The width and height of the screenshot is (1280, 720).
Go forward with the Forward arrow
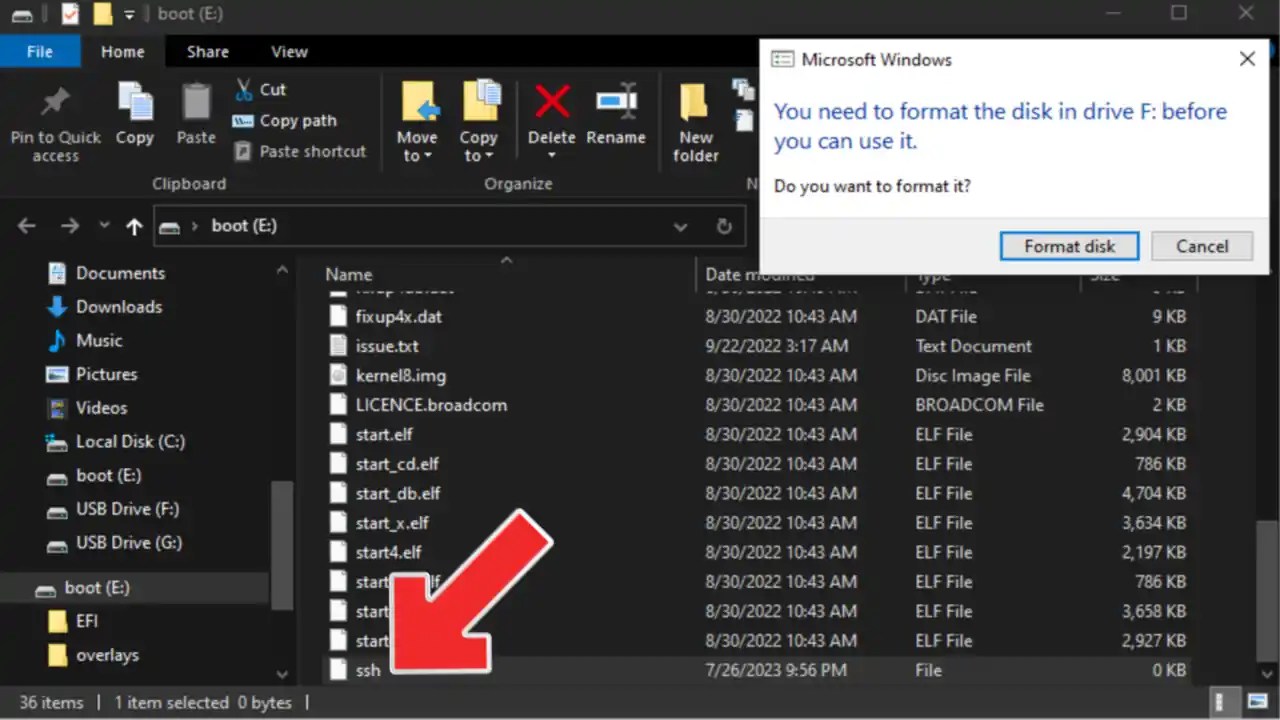click(x=69, y=226)
